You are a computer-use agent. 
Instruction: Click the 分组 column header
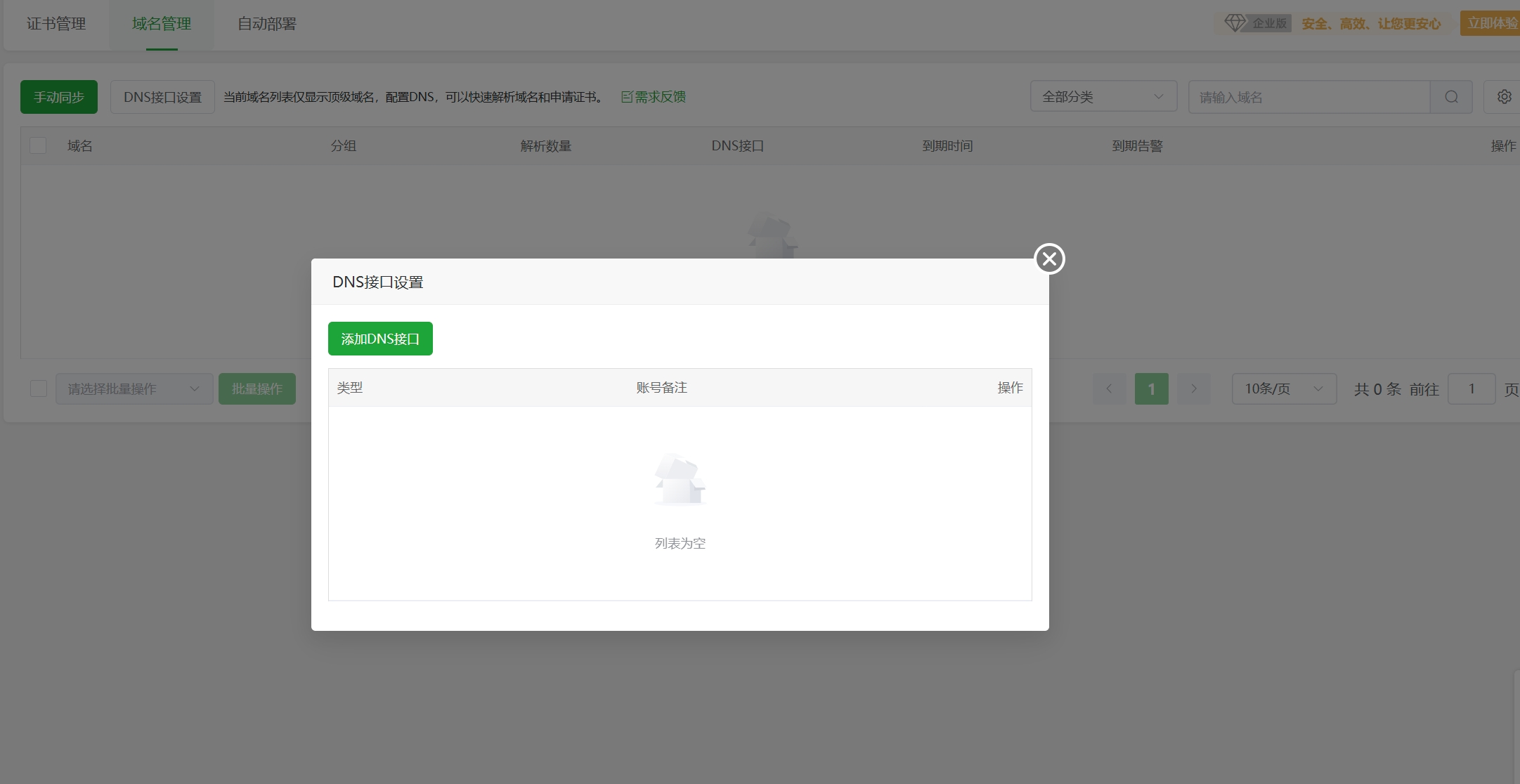coord(344,145)
